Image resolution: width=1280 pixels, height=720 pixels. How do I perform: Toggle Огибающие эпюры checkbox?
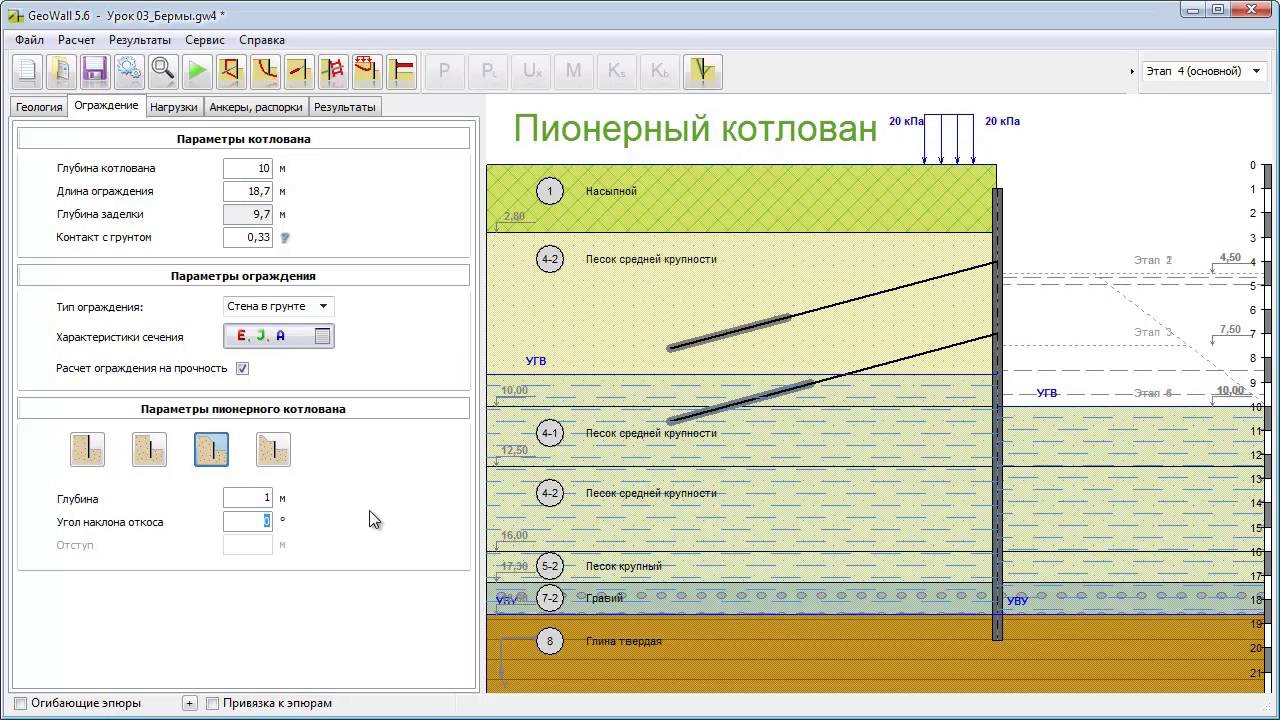coord(20,703)
